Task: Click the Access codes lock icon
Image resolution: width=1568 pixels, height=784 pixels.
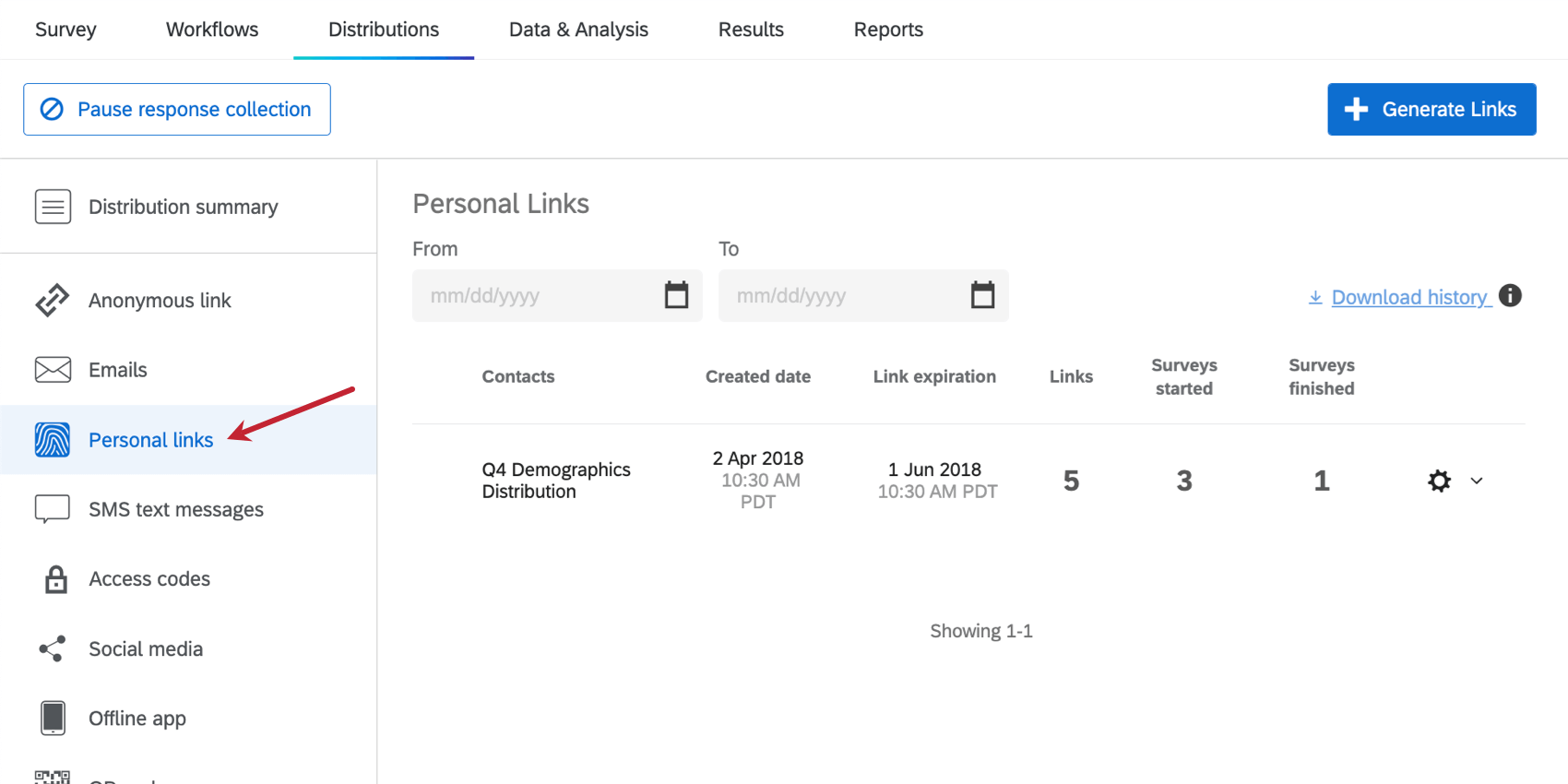Action: (x=55, y=579)
